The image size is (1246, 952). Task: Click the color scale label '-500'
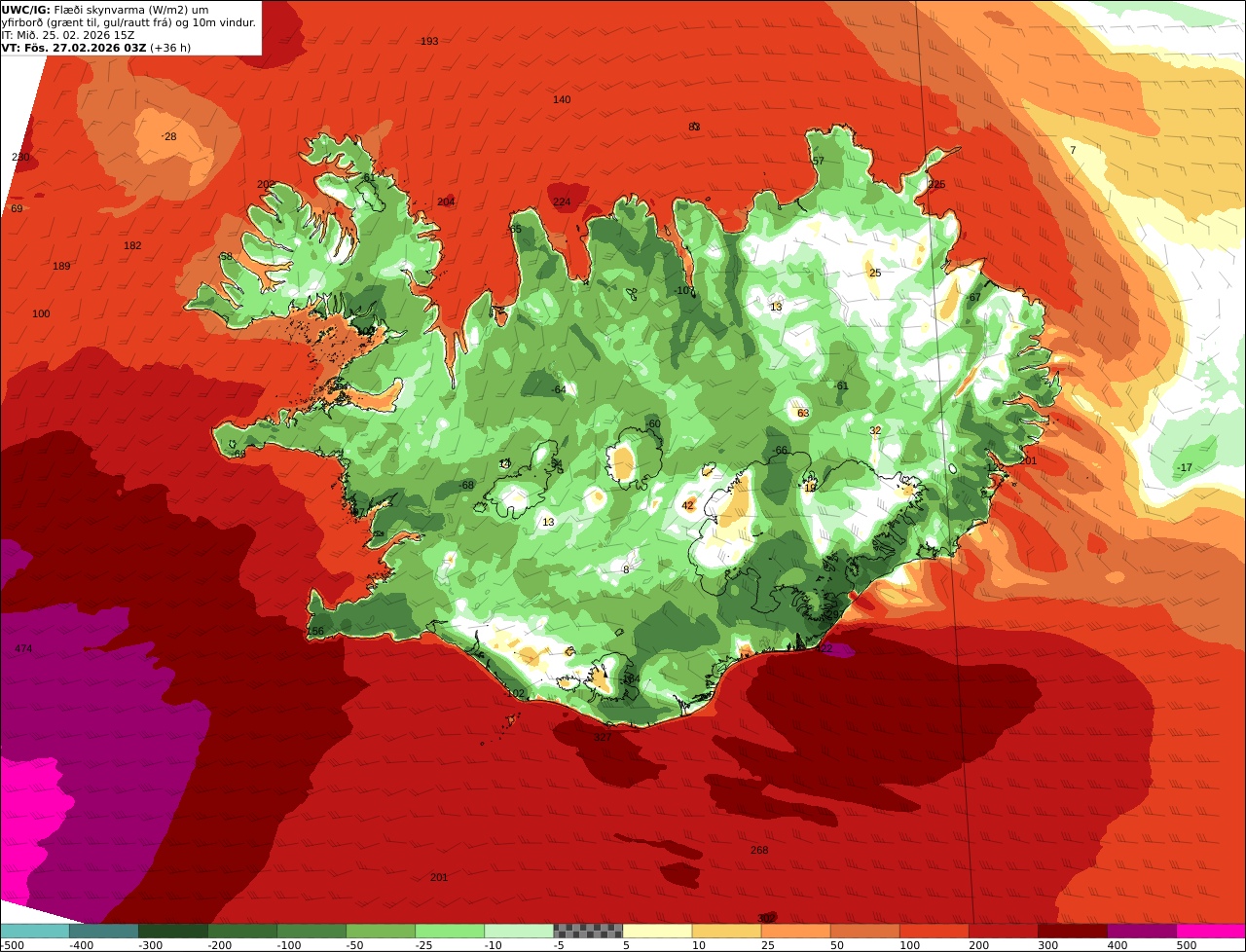point(13,945)
